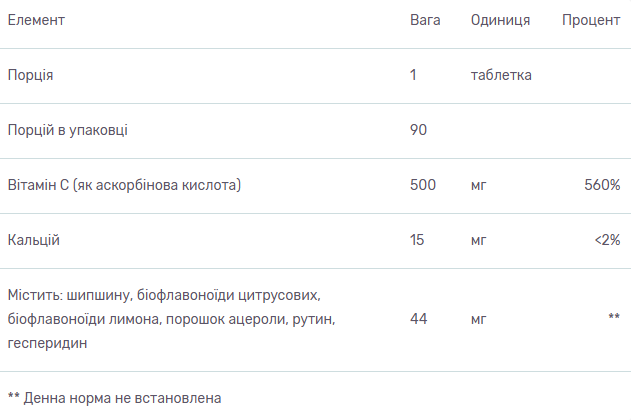Click the Вага column header
The image size is (631, 420).
[x=425, y=20]
